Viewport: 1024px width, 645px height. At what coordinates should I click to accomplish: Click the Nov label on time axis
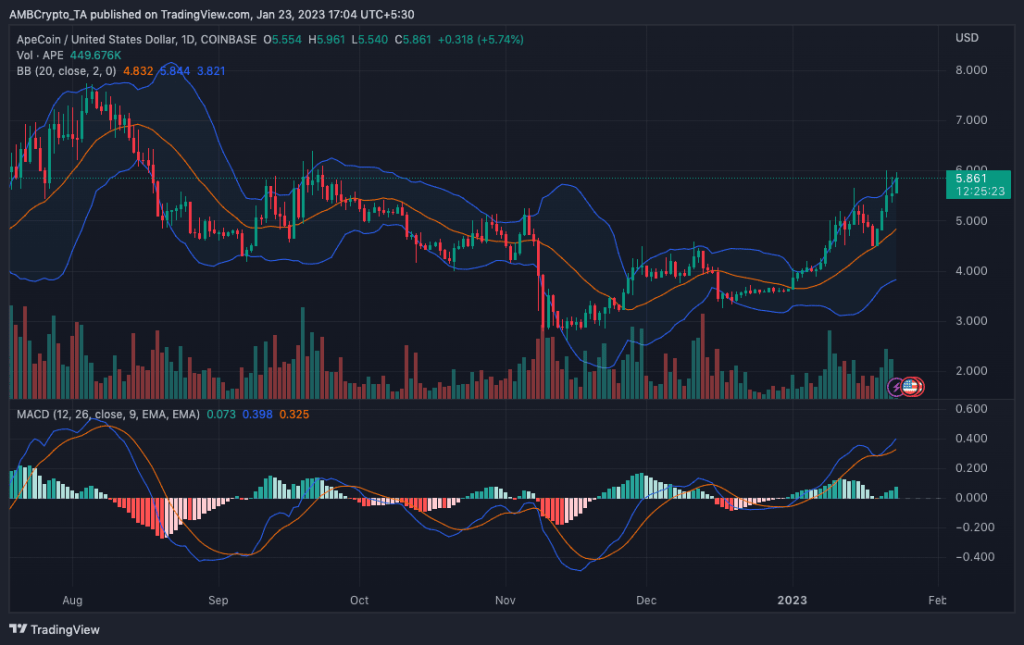point(505,601)
